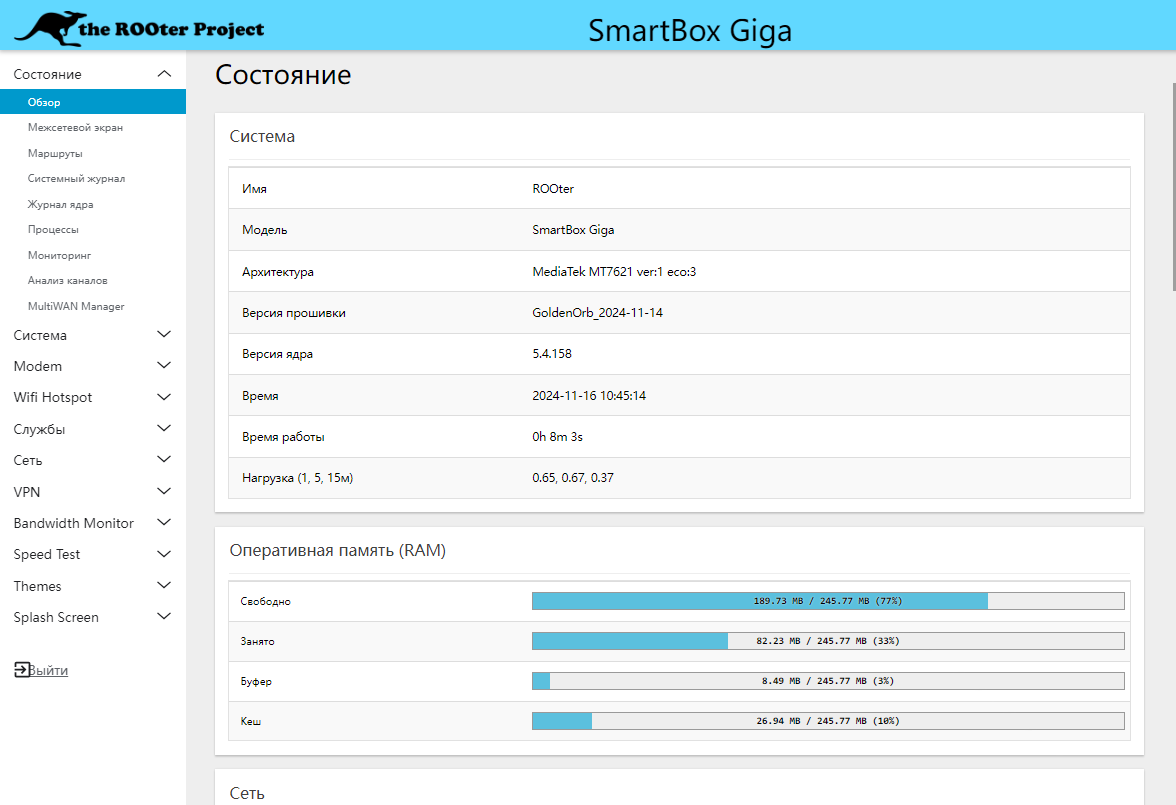Click the kernel version 5.4.158

(x=551, y=354)
